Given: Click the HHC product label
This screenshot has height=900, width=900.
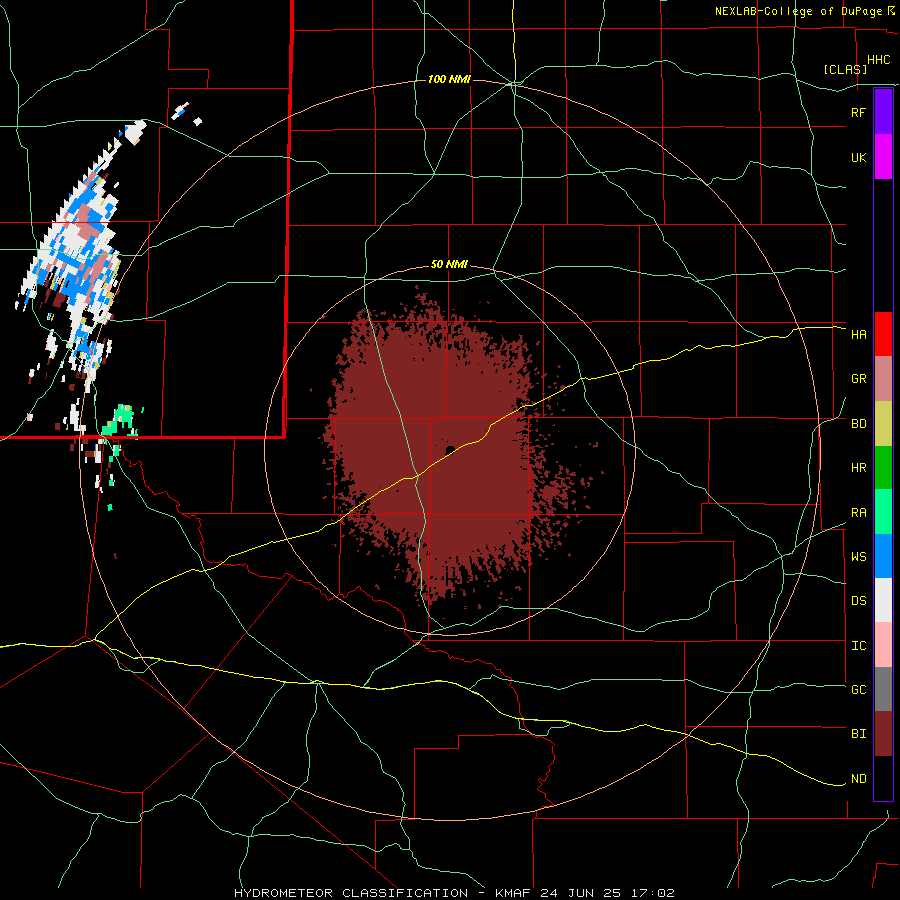Looking at the screenshot, I should click(878, 60).
